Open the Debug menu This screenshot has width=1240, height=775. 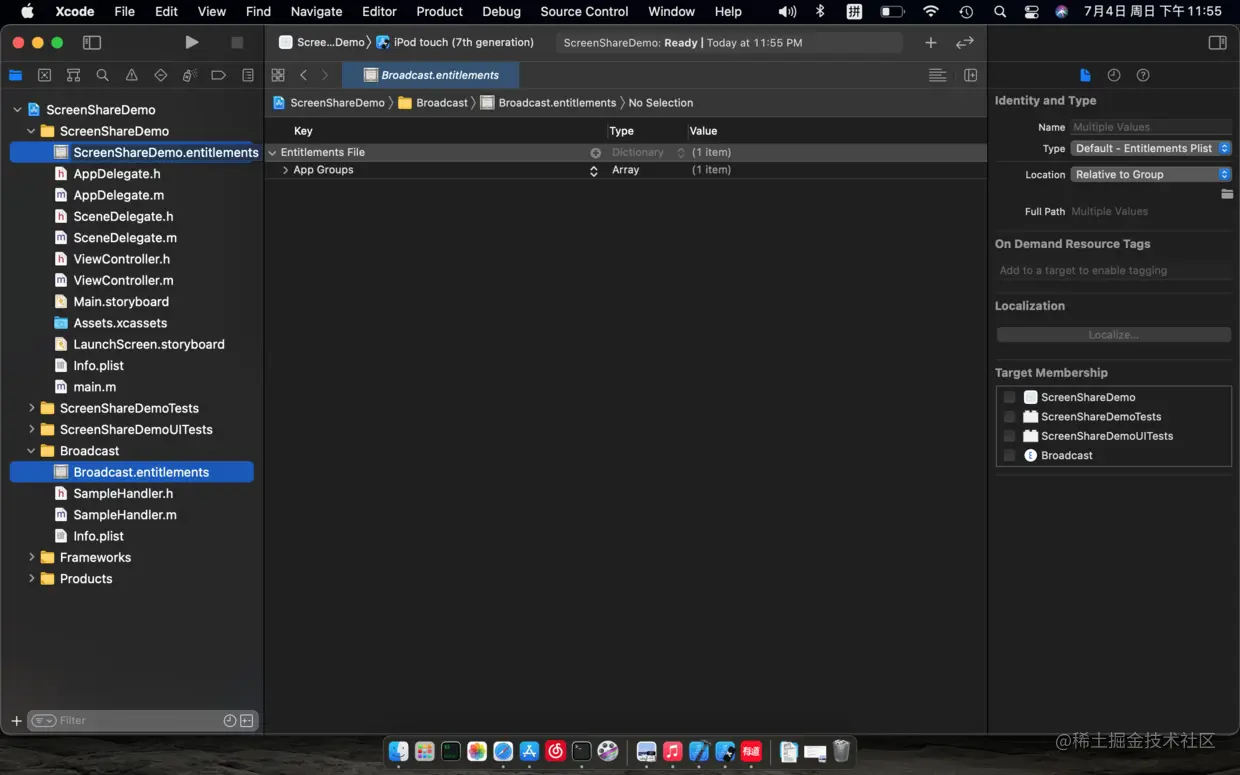pos(501,11)
